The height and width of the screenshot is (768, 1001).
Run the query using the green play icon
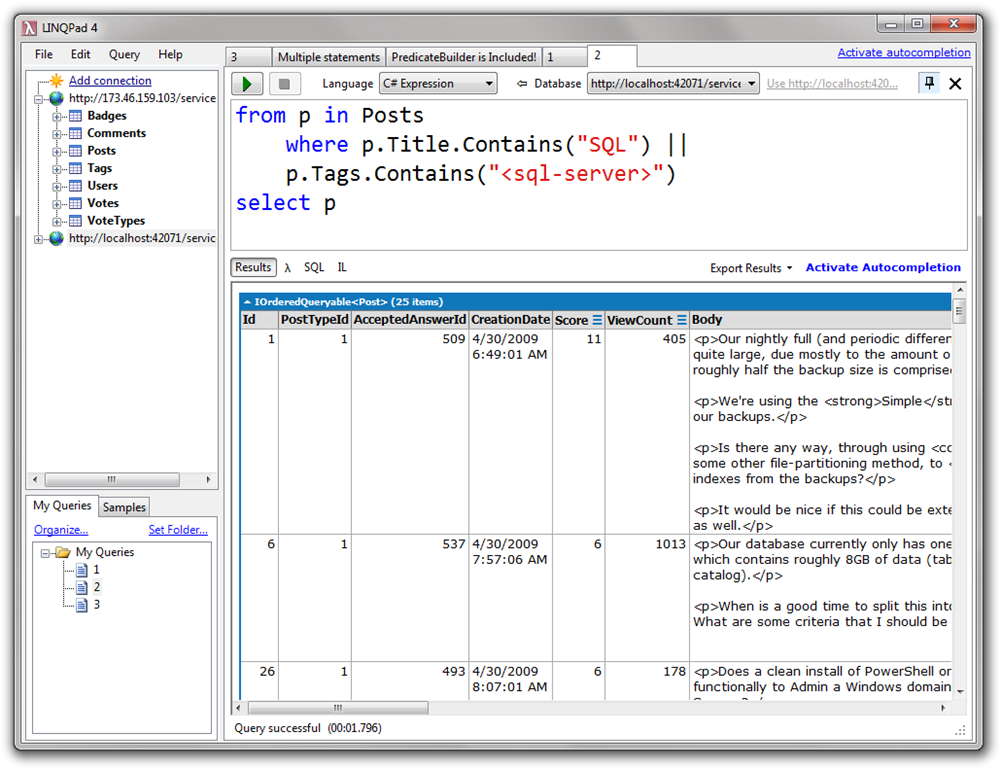point(247,83)
